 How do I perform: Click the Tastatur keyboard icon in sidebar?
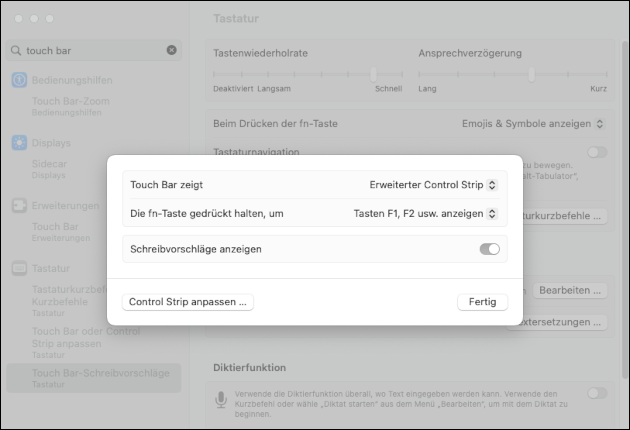click(x=19, y=269)
